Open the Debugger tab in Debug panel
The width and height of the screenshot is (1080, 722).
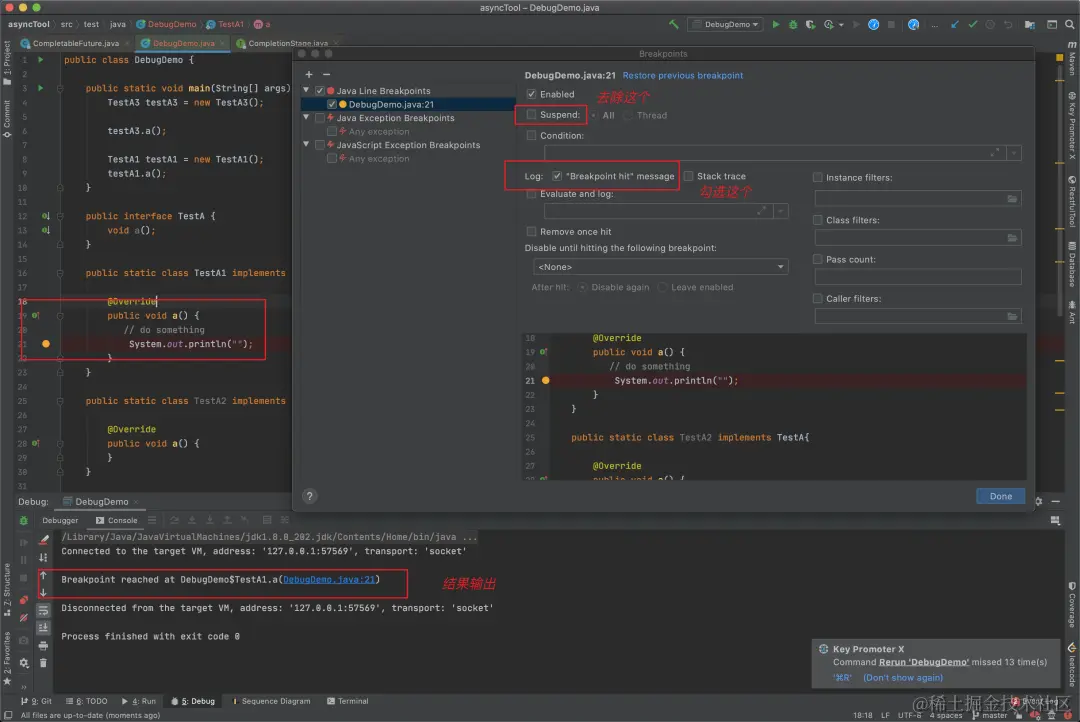tap(60, 520)
